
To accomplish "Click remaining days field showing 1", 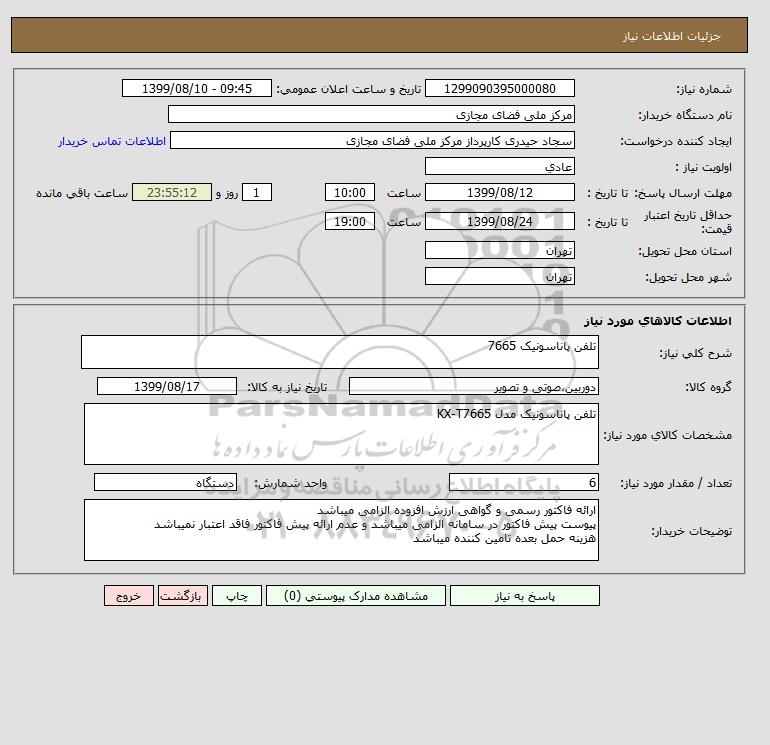I will tap(256, 193).
